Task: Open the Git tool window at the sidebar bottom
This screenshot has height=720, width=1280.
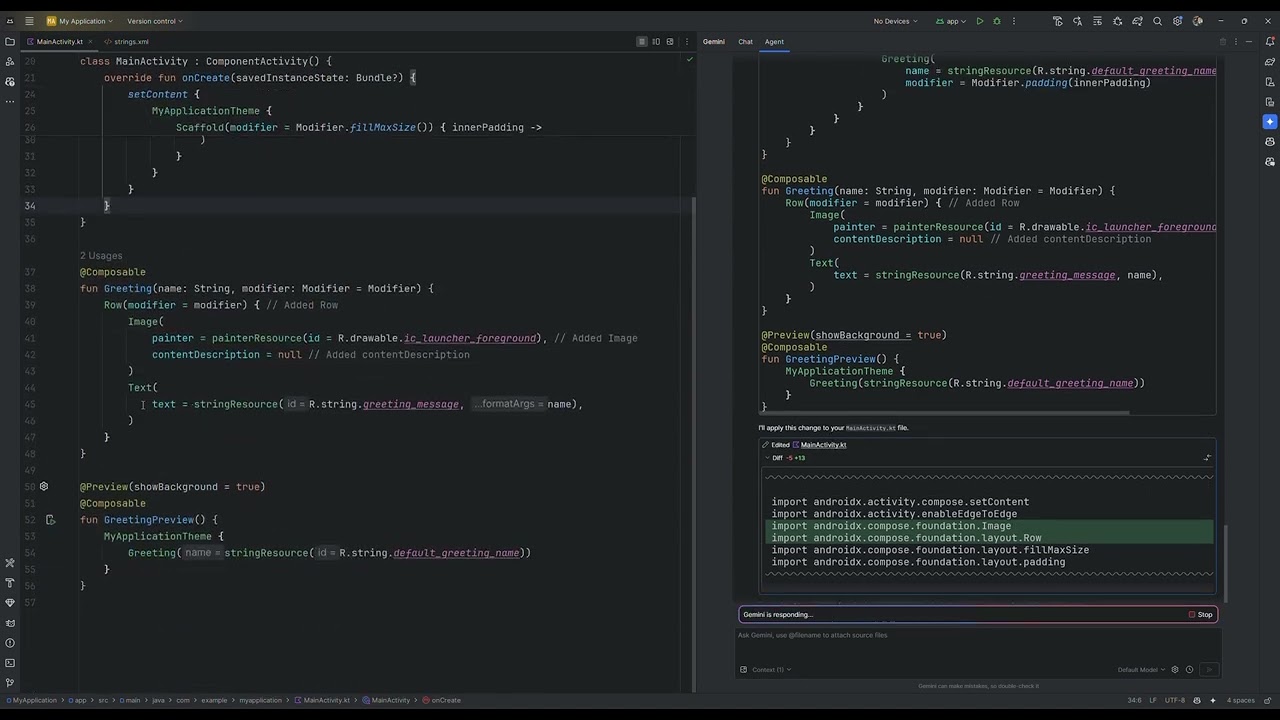Action: [10, 683]
